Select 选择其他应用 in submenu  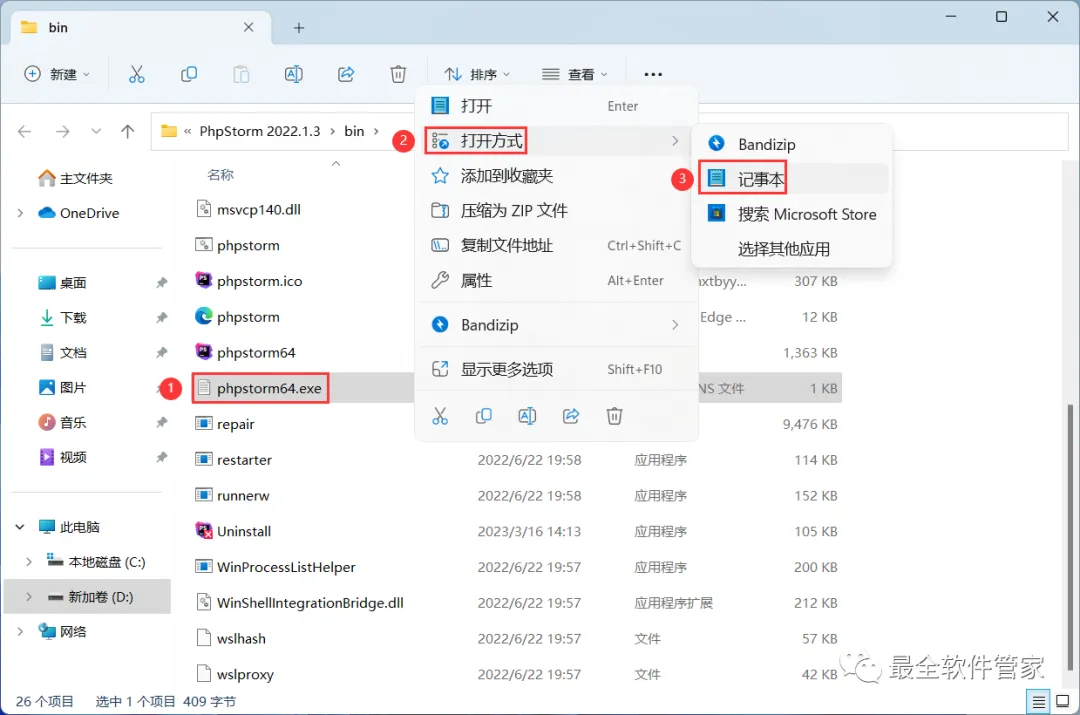tap(792, 249)
